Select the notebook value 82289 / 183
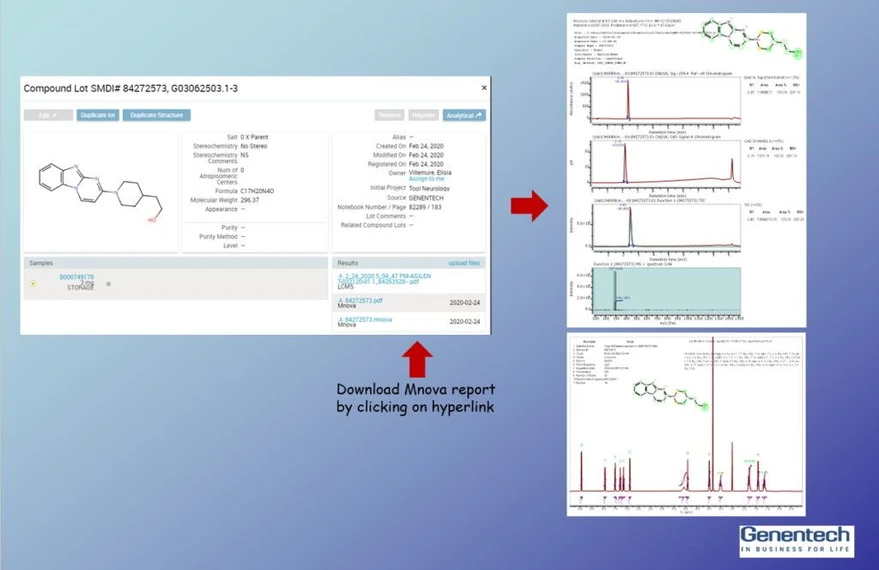 click(425, 207)
